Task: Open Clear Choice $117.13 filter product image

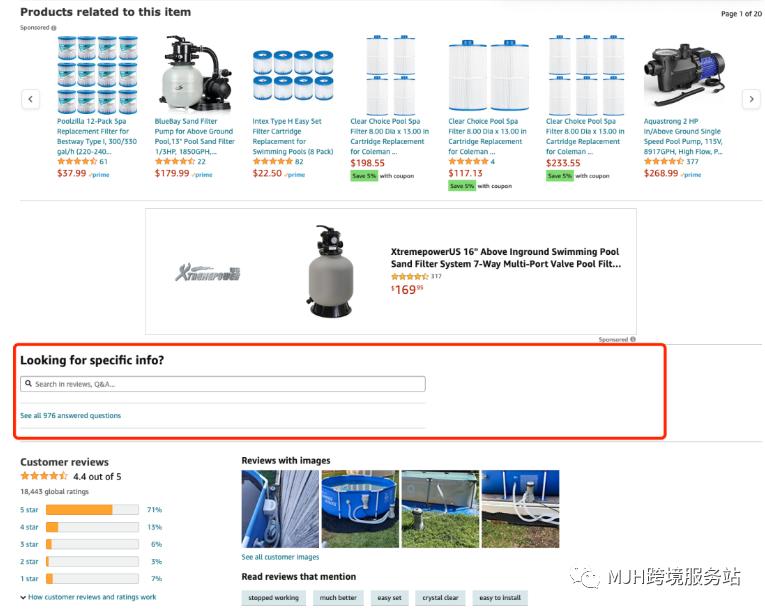Action: tap(488, 76)
